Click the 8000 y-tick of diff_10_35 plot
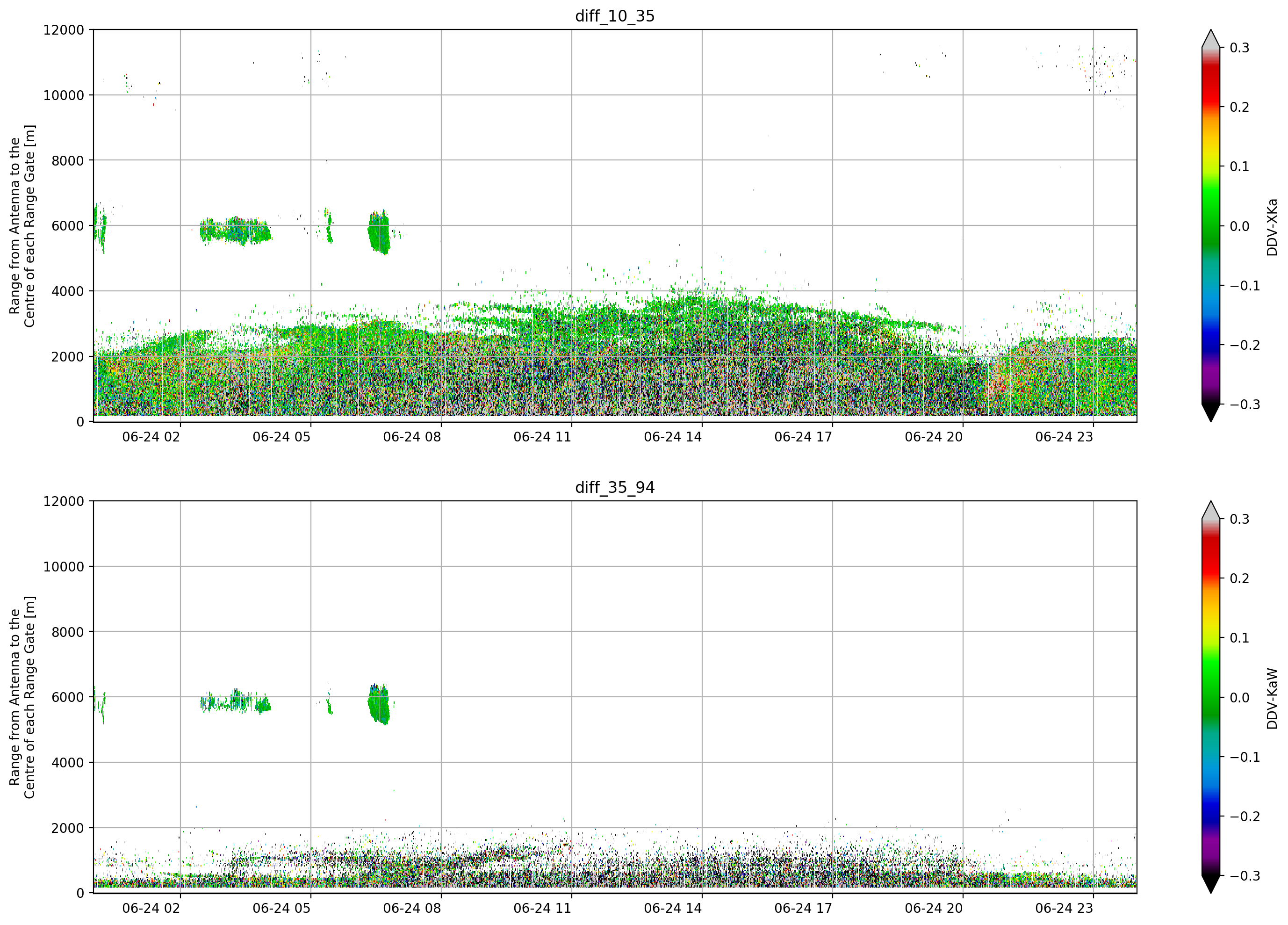Screen dimensions: 1288x925 tap(68, 161)
